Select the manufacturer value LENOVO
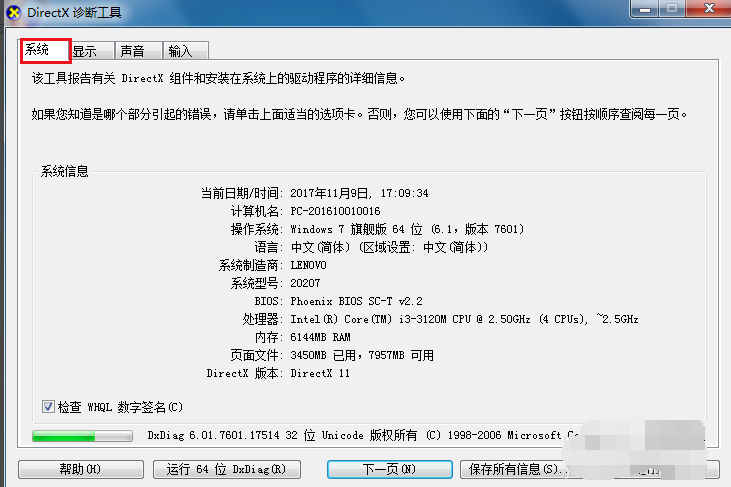This screenshot has width=731, height=487. [308, 265]
